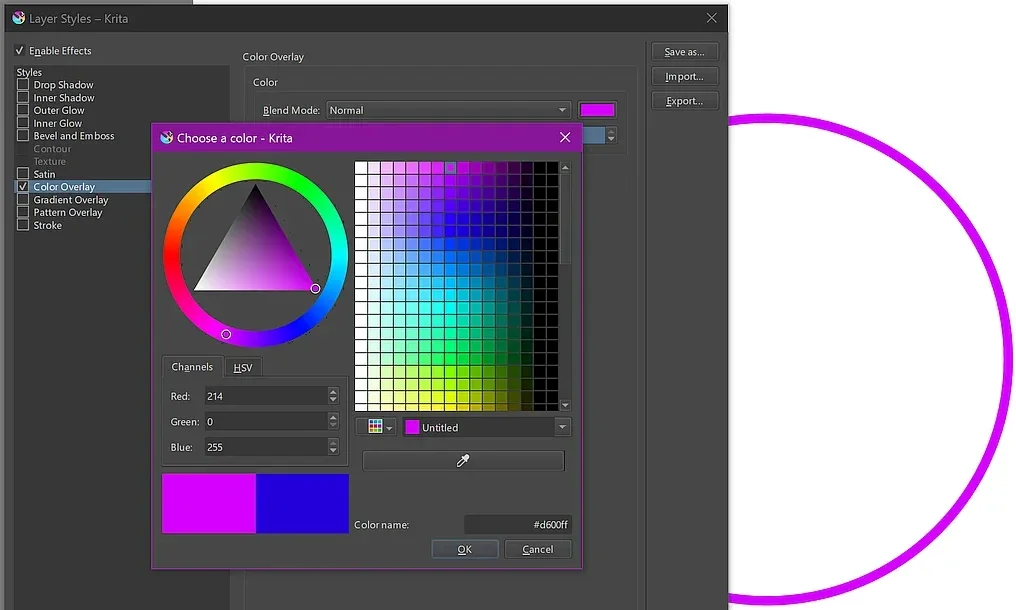The image size is (1016, 610).
Task: Click the Blue value input field
Action: point(266,447)
